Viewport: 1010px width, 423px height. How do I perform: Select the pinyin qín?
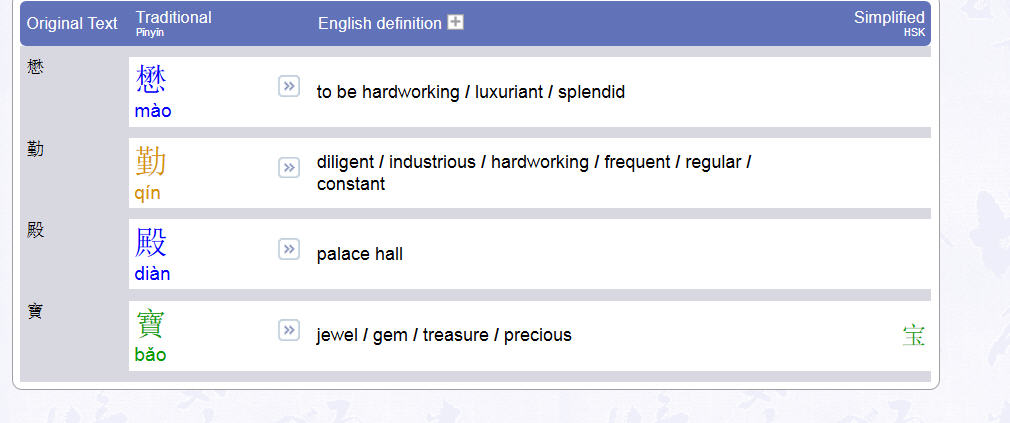coord(148,193)
